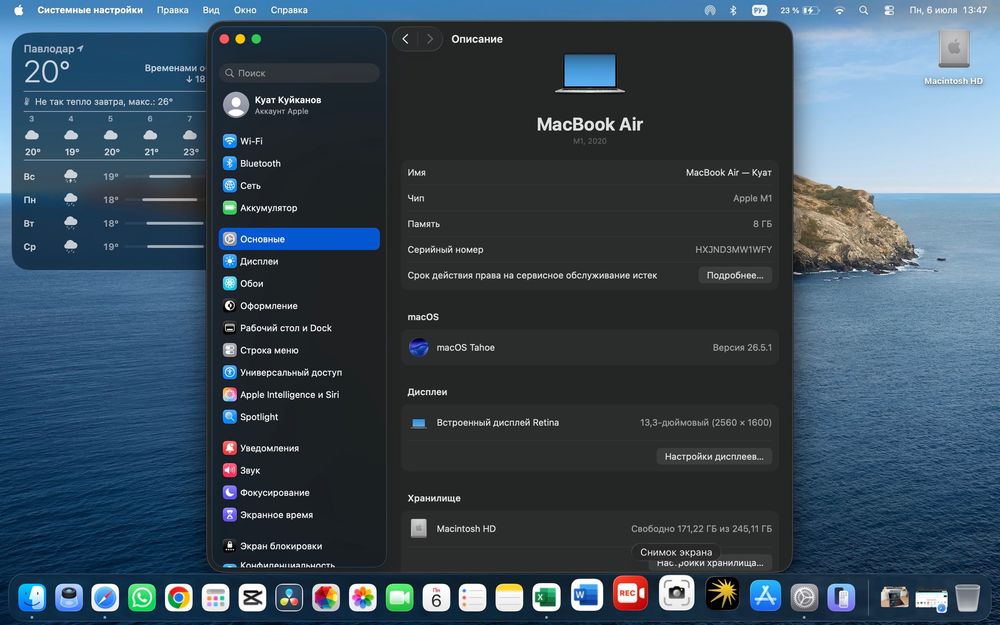Open the REC screen recorder in Dock

coord(630,593)
